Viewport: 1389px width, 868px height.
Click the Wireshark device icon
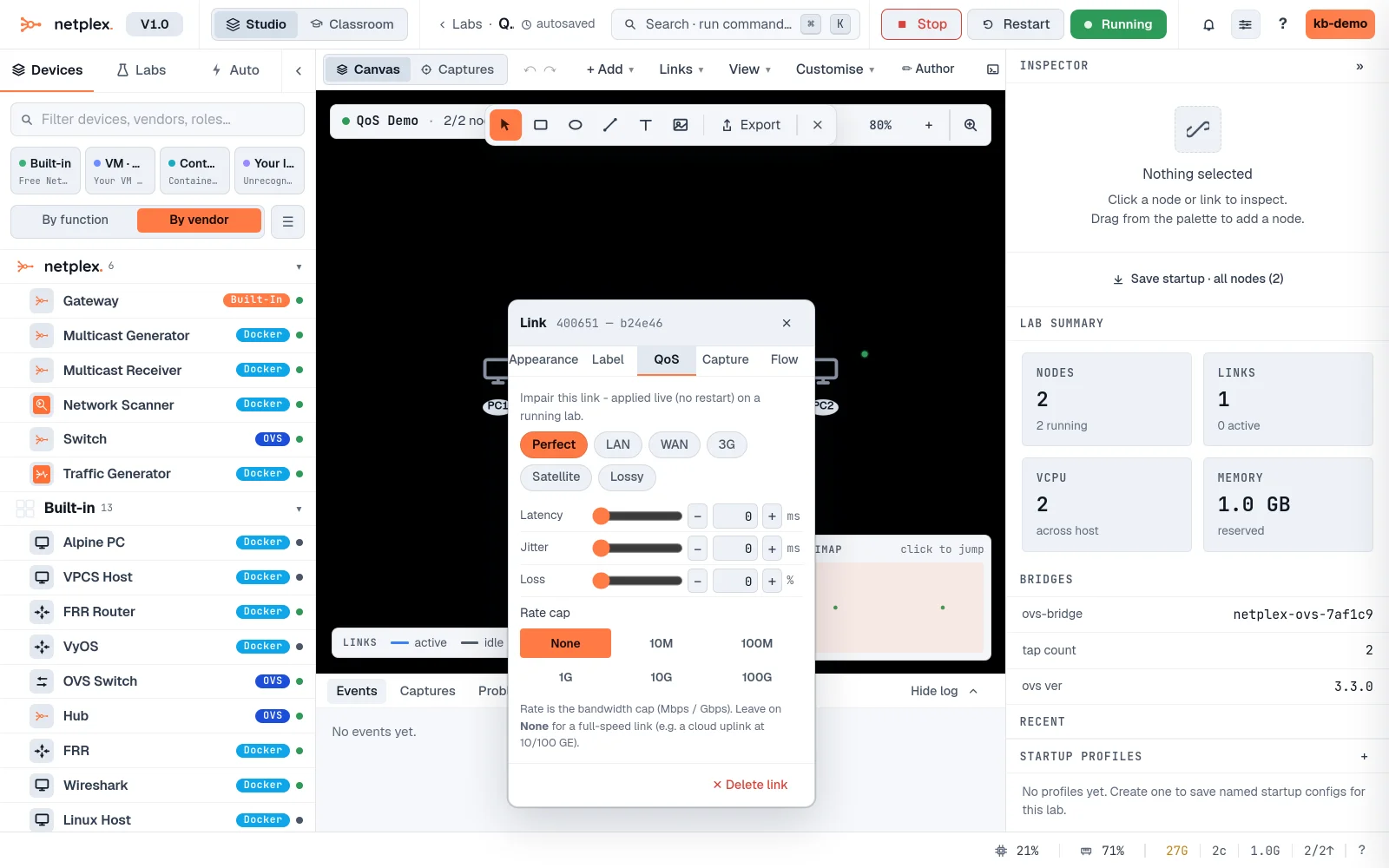point(42,786)
